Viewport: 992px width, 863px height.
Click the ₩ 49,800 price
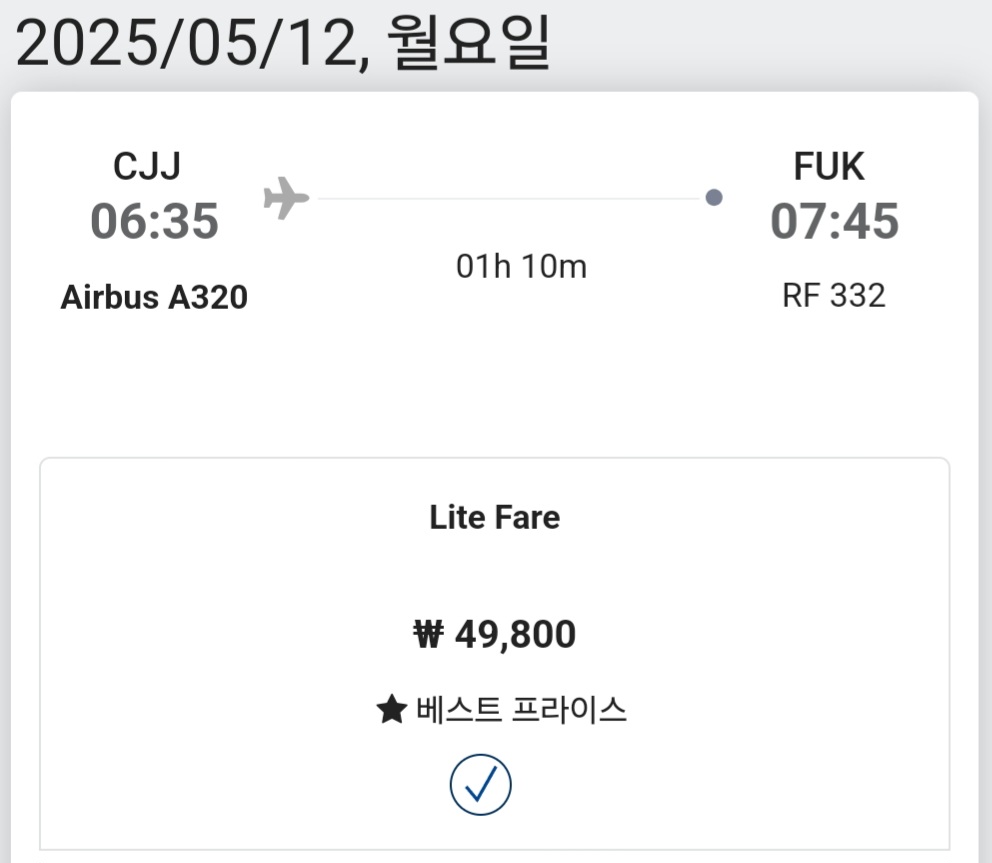[494, 634]
